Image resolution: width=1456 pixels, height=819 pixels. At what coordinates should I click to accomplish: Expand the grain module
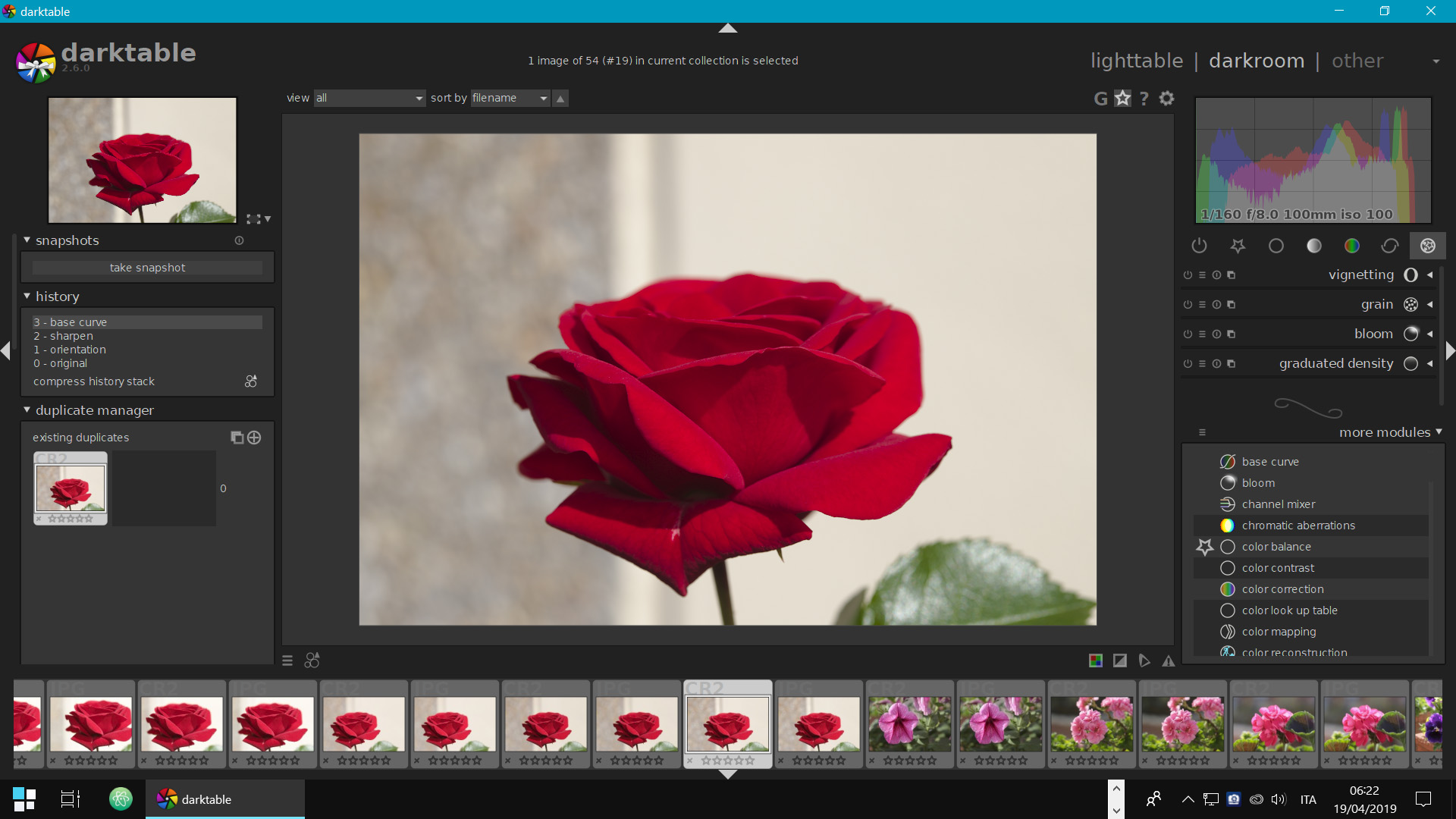click(x=1430, y=305)
